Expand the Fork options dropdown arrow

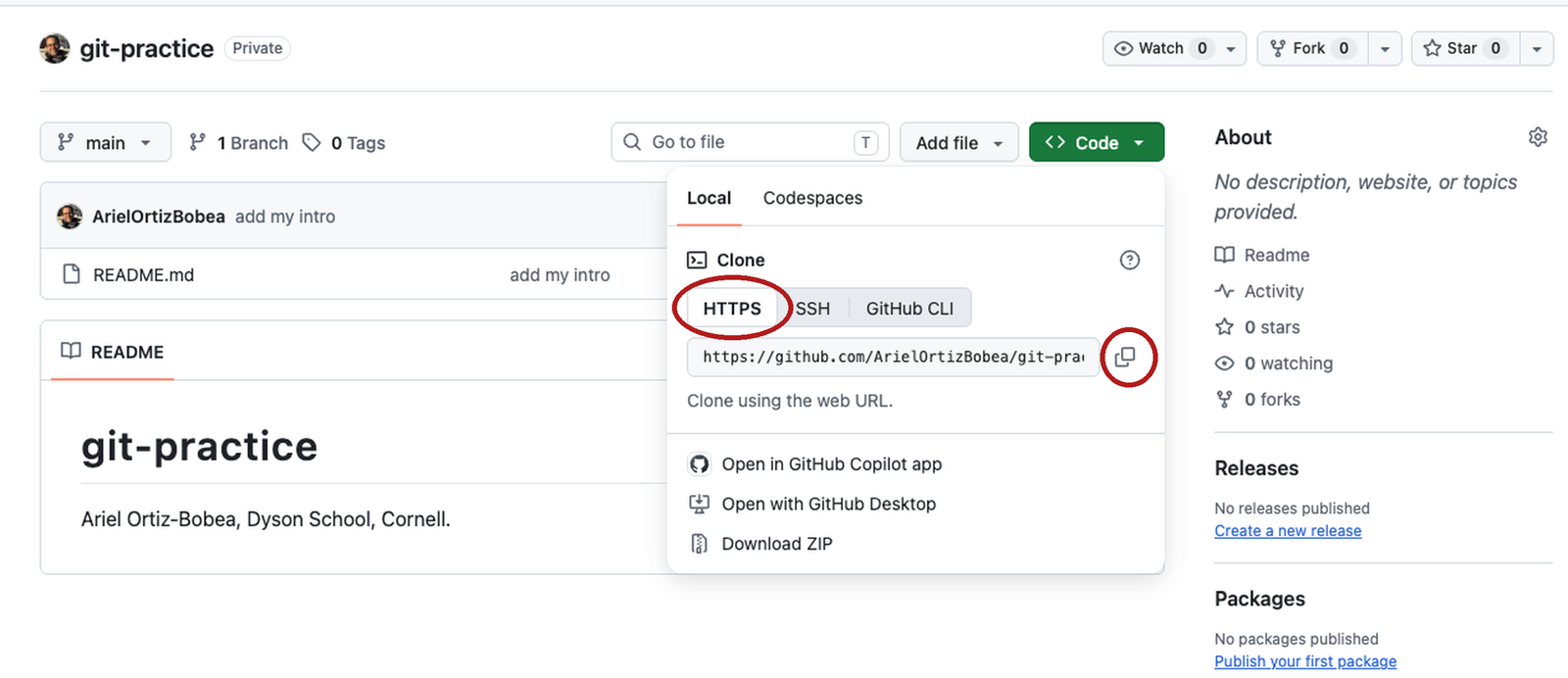coord(1385,48)
